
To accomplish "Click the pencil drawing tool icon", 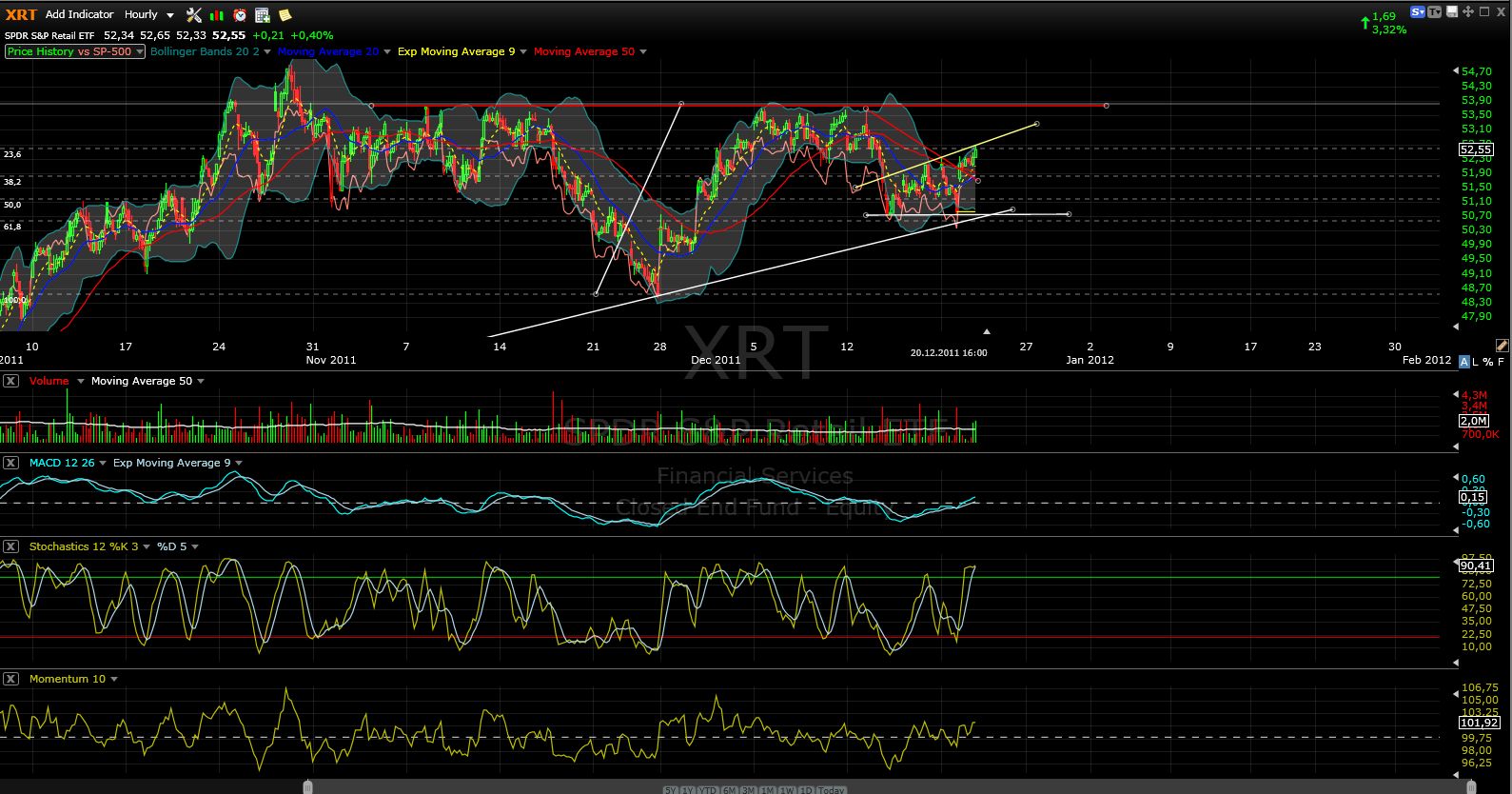I will pyautogui.click(x=1502, y=345).
